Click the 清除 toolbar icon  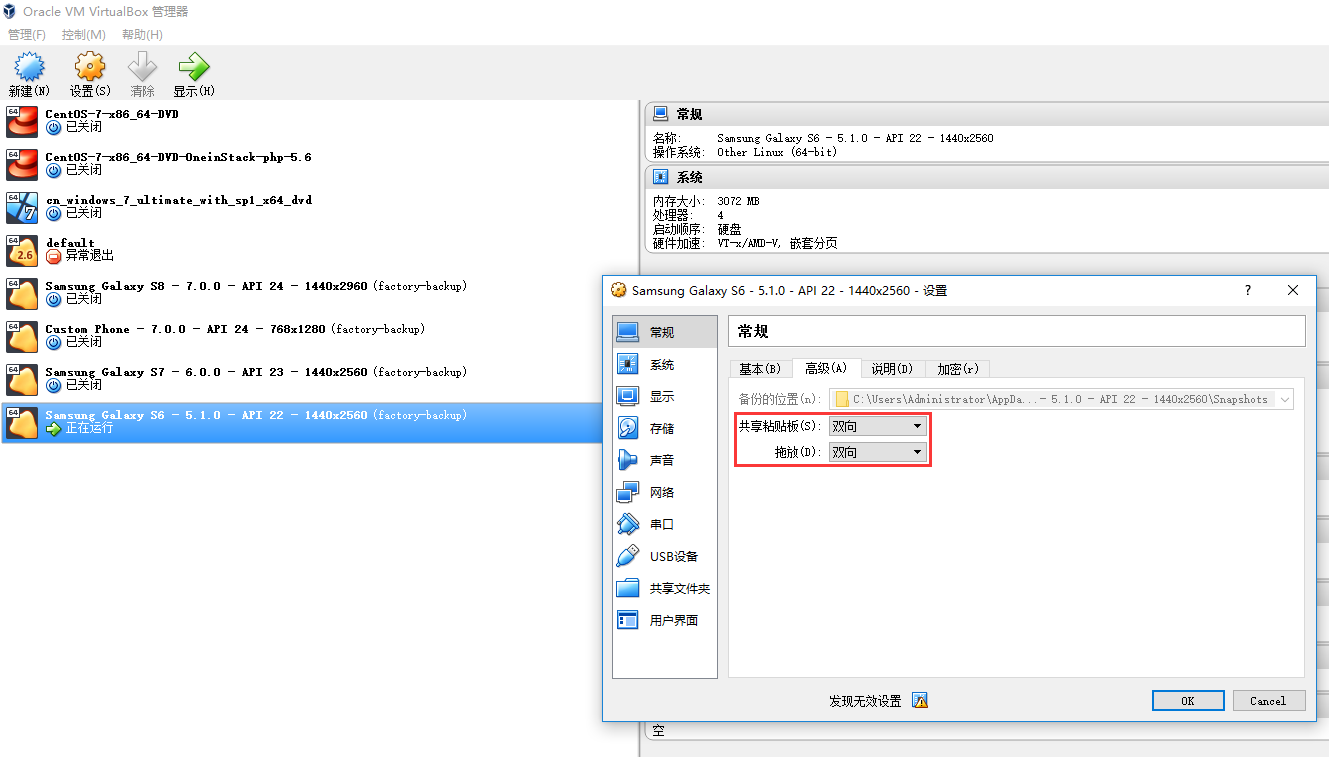(x=142, y=75)
